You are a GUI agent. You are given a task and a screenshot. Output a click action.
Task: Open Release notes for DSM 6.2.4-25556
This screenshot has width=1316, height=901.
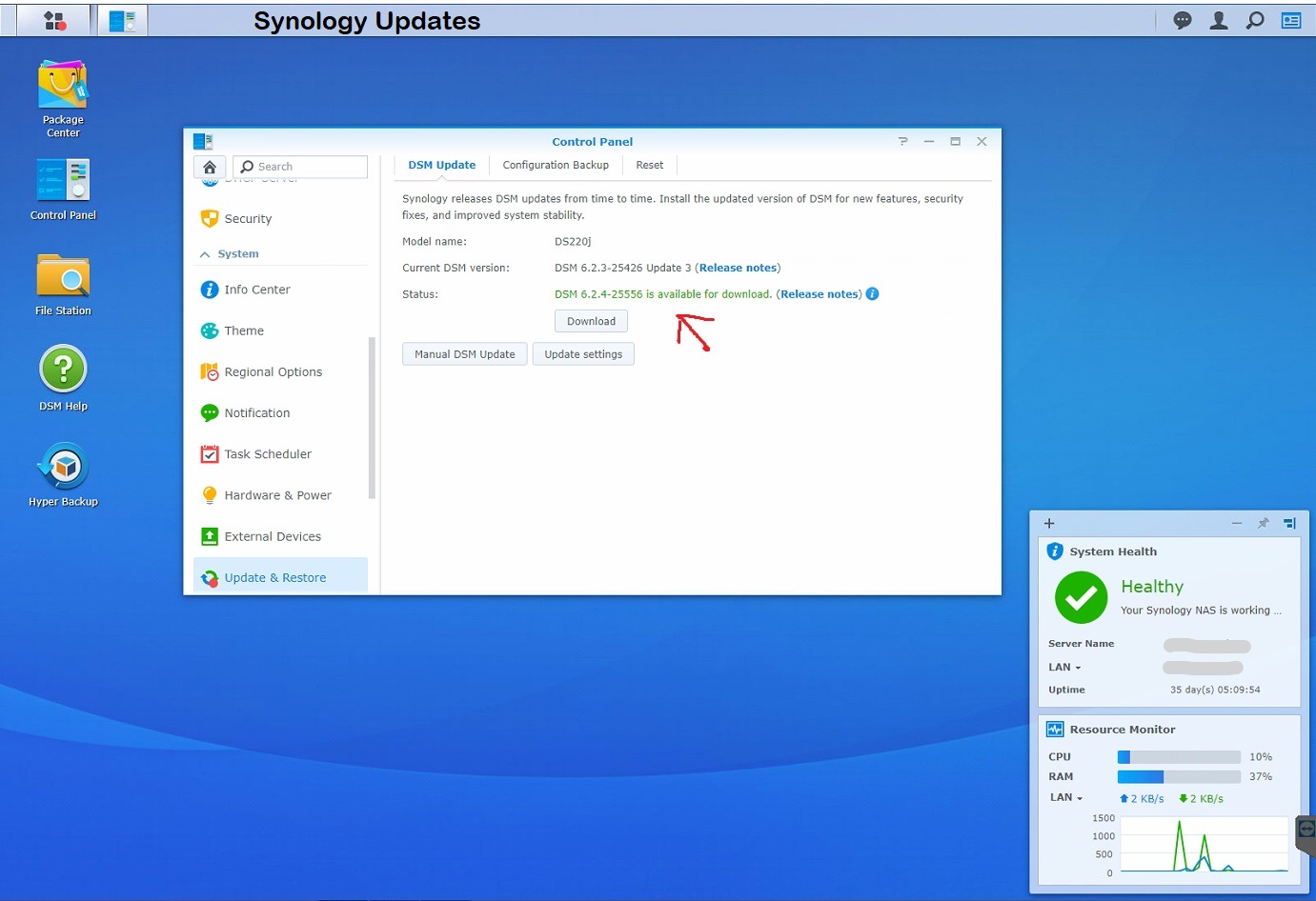[x=820, y=294]
